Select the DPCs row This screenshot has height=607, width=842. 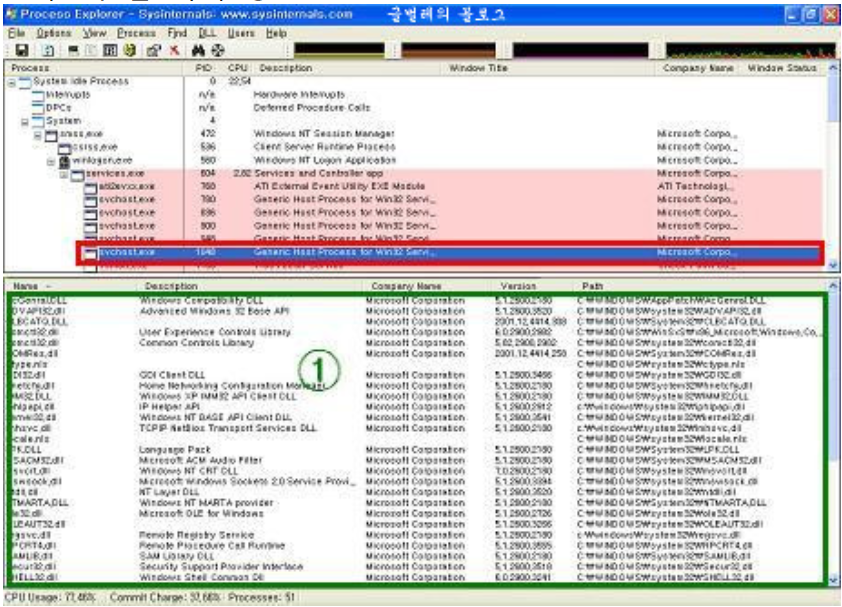[x=414, y=108]
